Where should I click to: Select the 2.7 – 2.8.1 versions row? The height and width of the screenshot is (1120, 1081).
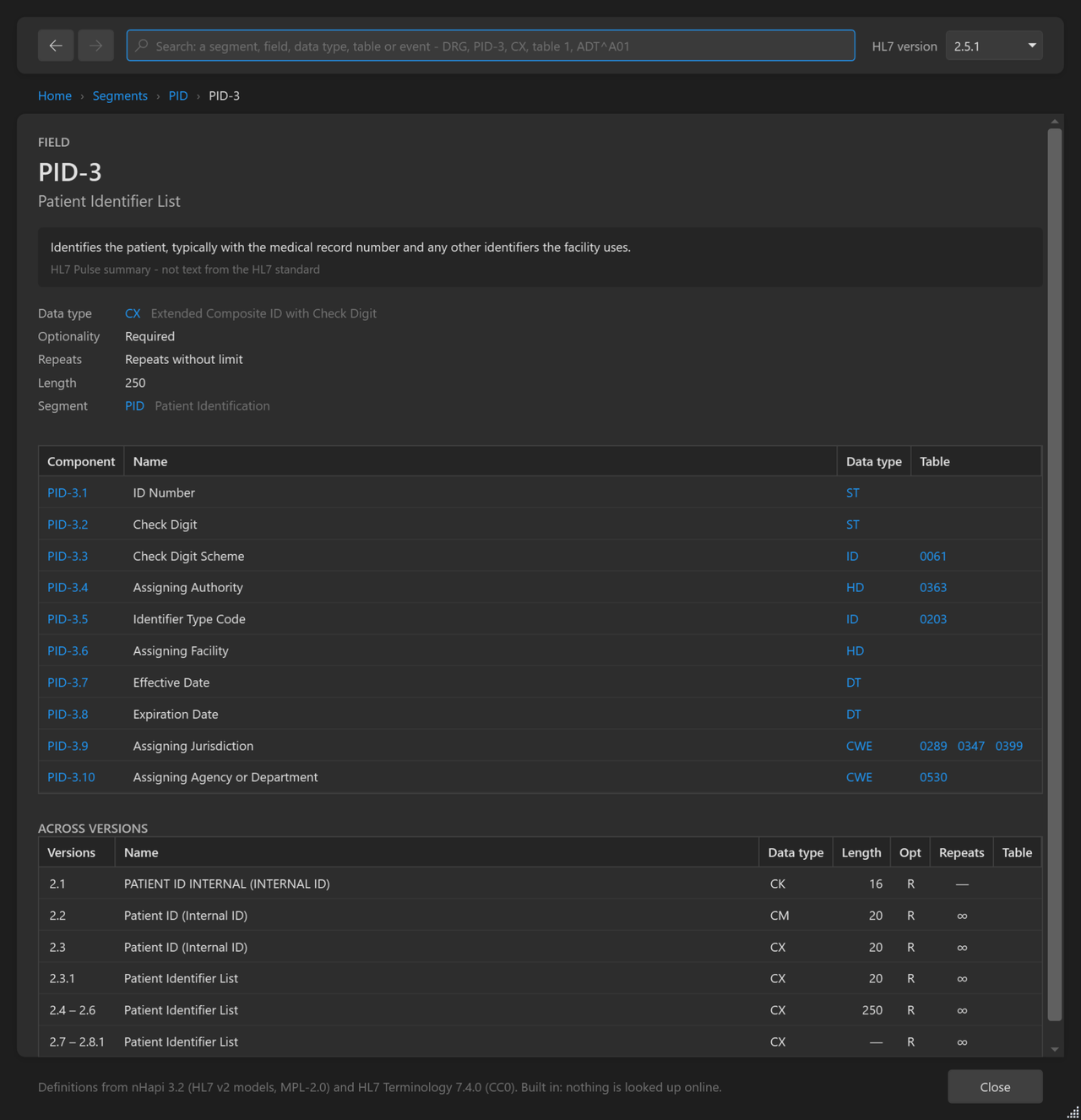click(x=540, y=1041)
